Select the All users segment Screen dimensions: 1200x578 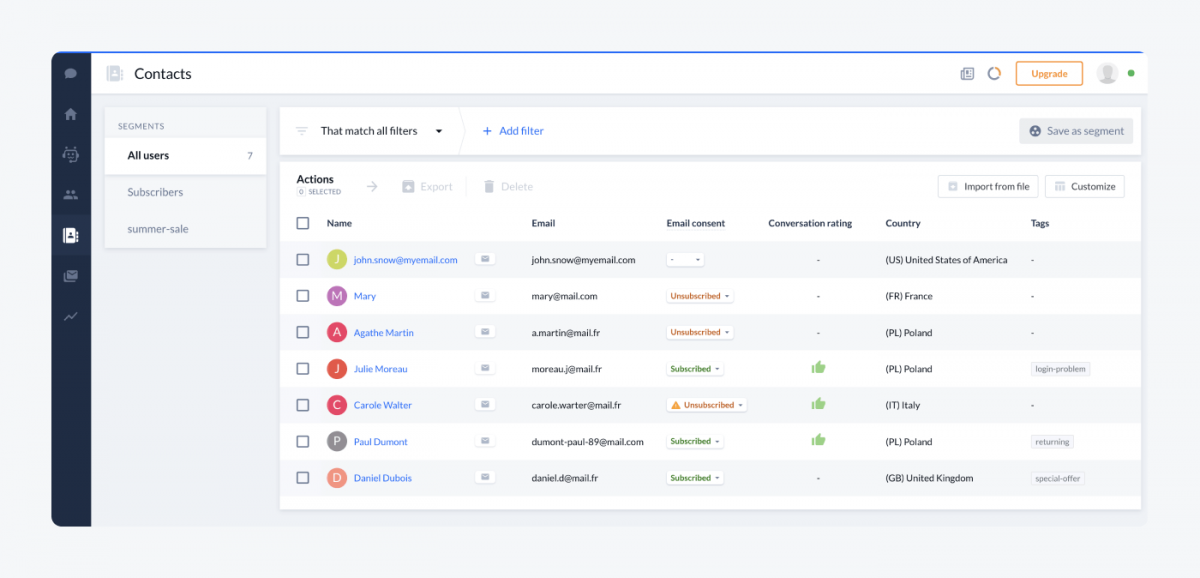pyautogui.click(x=186, y=155)
